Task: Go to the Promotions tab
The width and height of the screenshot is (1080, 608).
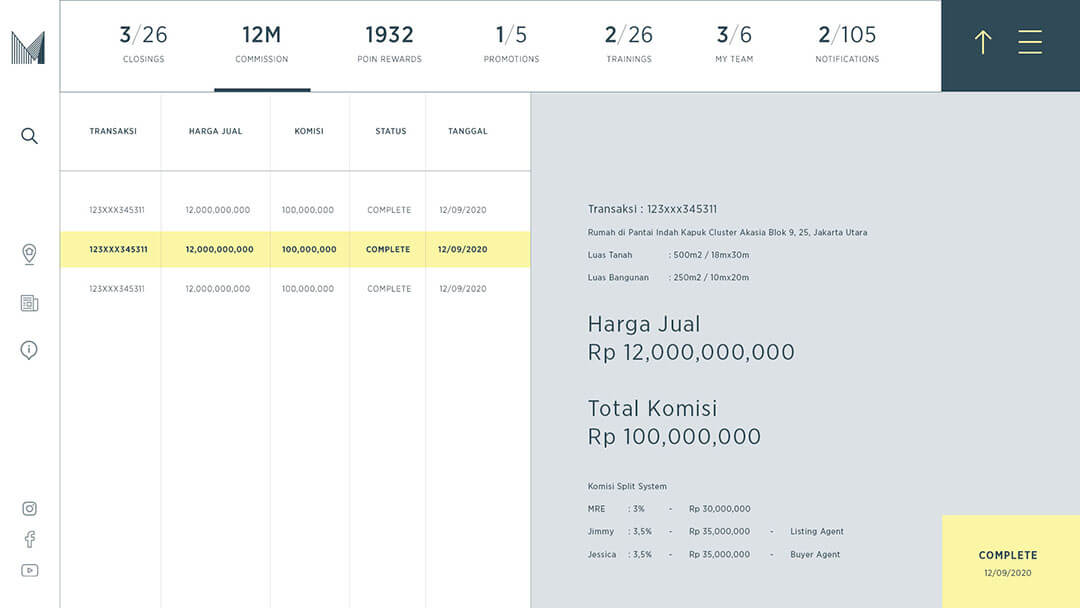Action: coord(511,45)
